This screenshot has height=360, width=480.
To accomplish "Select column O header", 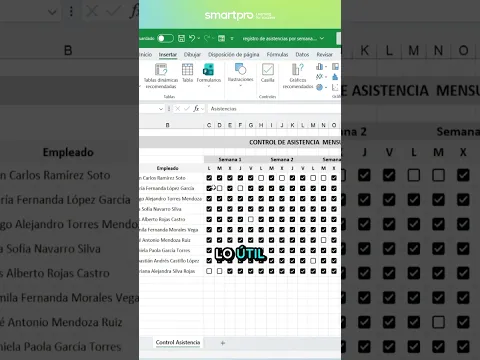I will pos(334,125).
